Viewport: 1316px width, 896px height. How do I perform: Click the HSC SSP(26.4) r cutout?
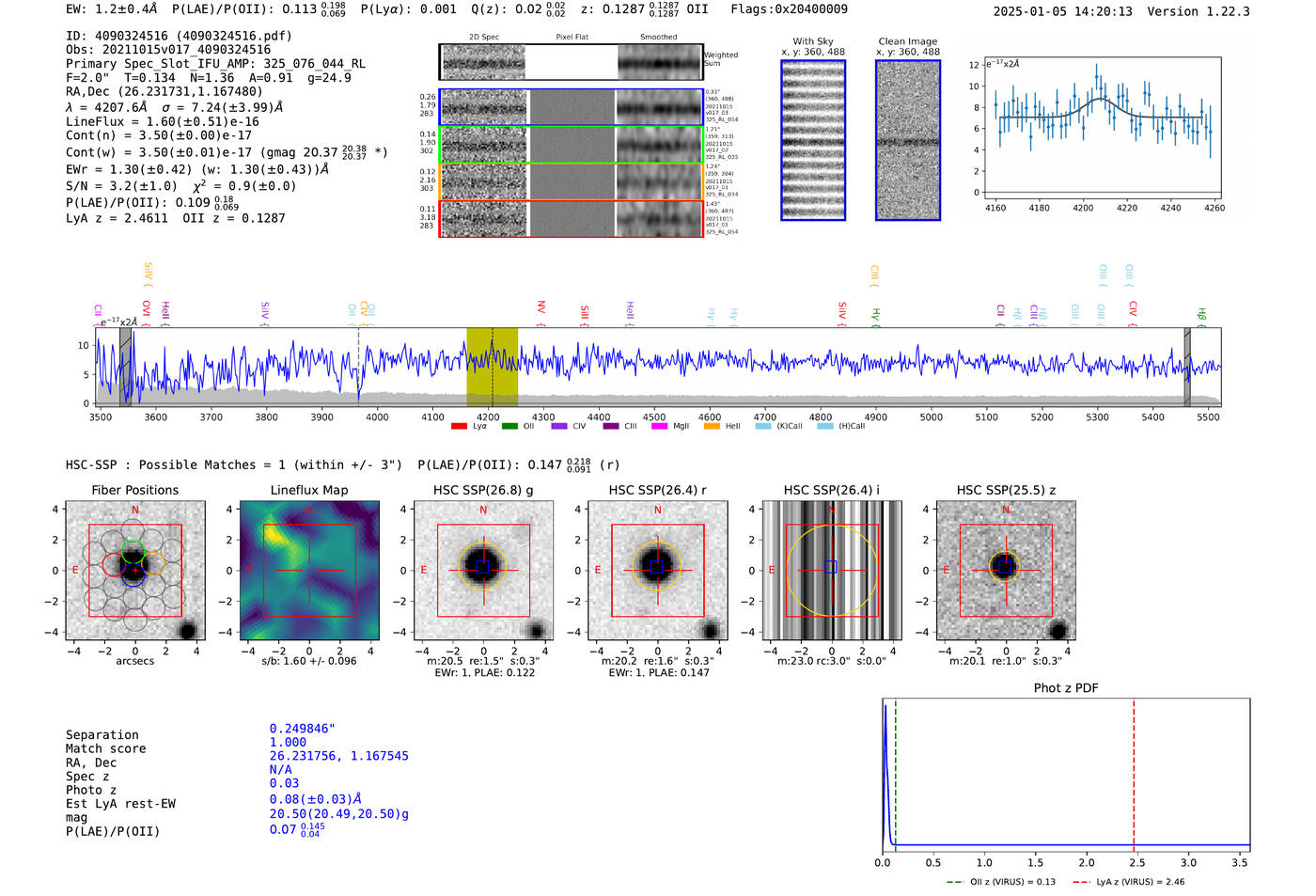coord(657,571)
